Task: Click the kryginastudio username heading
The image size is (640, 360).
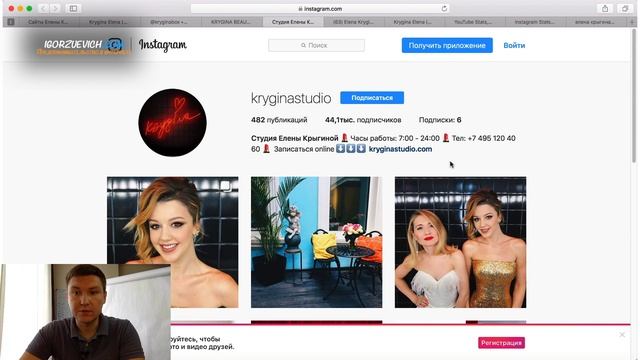Action: tap(291, 98)
